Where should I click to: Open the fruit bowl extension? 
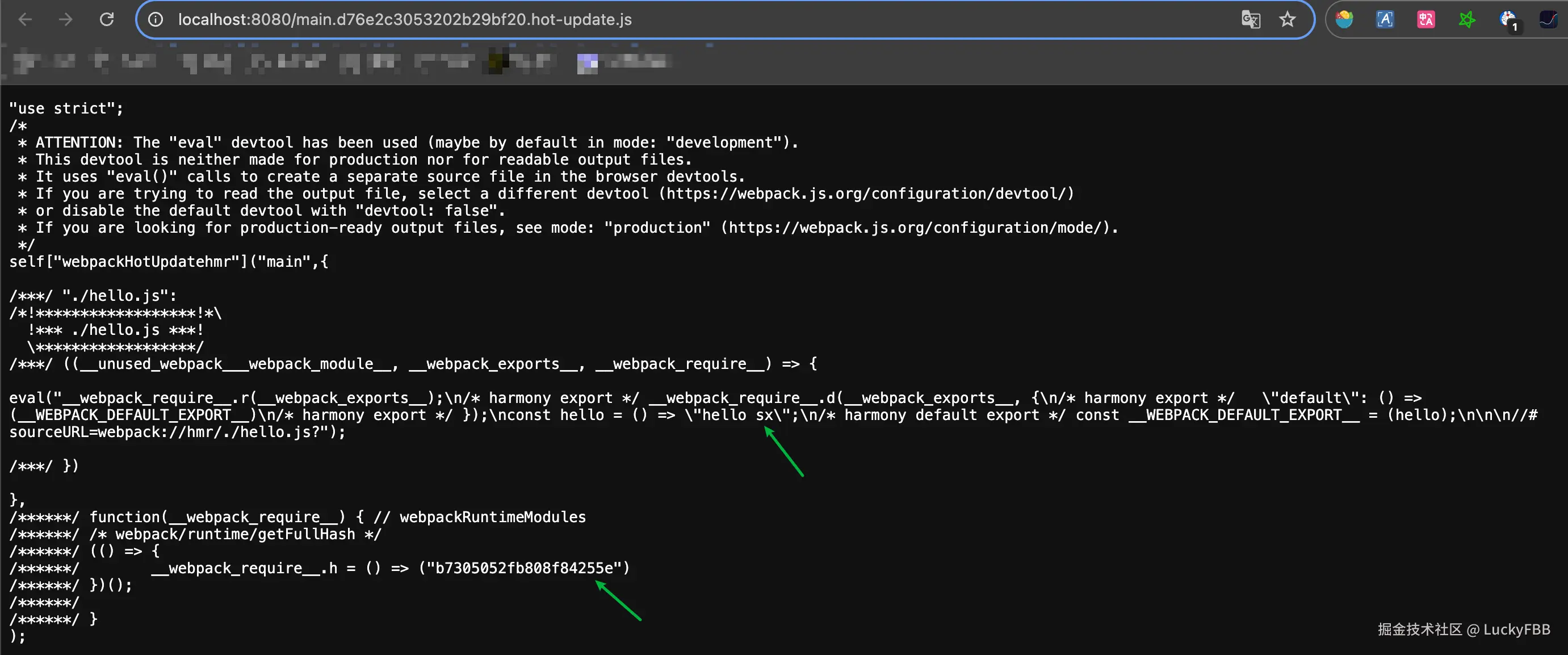[x=1344, y=19]
